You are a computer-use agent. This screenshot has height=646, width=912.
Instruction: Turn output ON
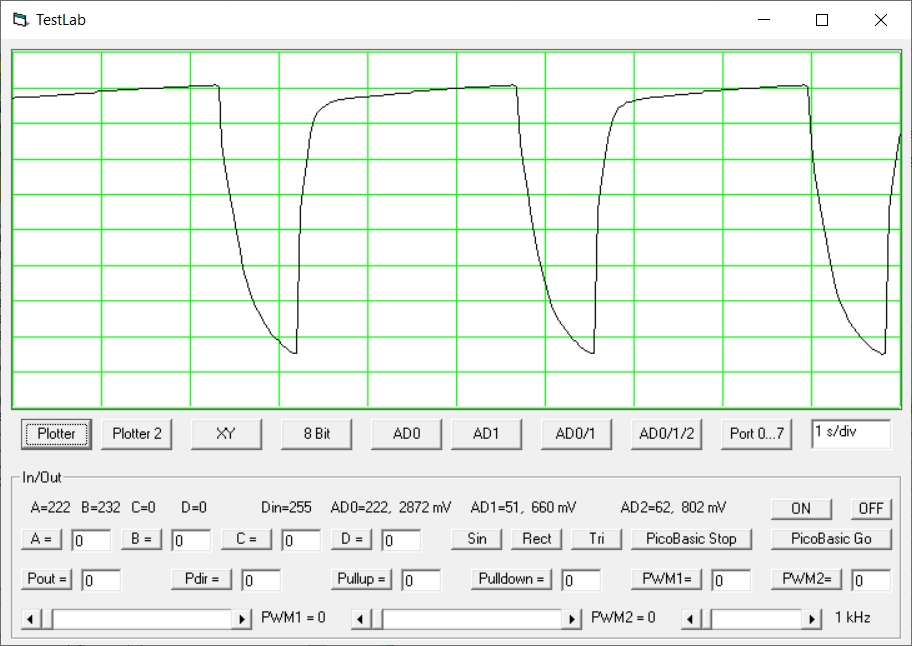pyautogui.click(x=801, y=508)
